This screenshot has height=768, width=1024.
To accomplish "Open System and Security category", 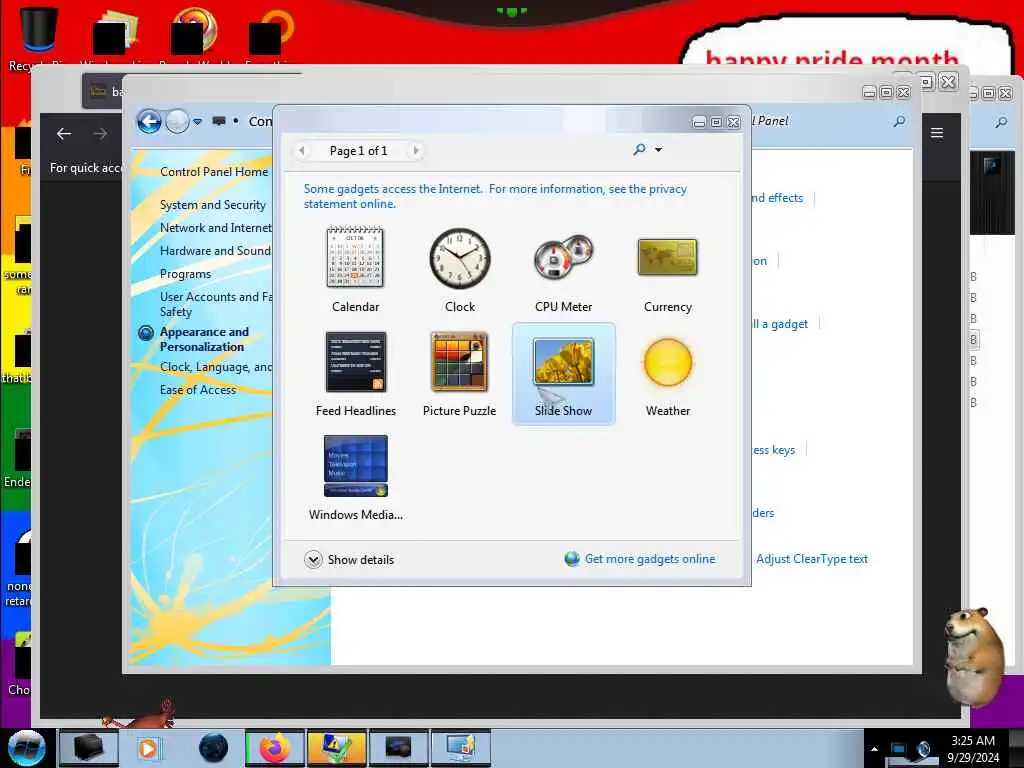I will pyautogui.click(x=213, y=205).
